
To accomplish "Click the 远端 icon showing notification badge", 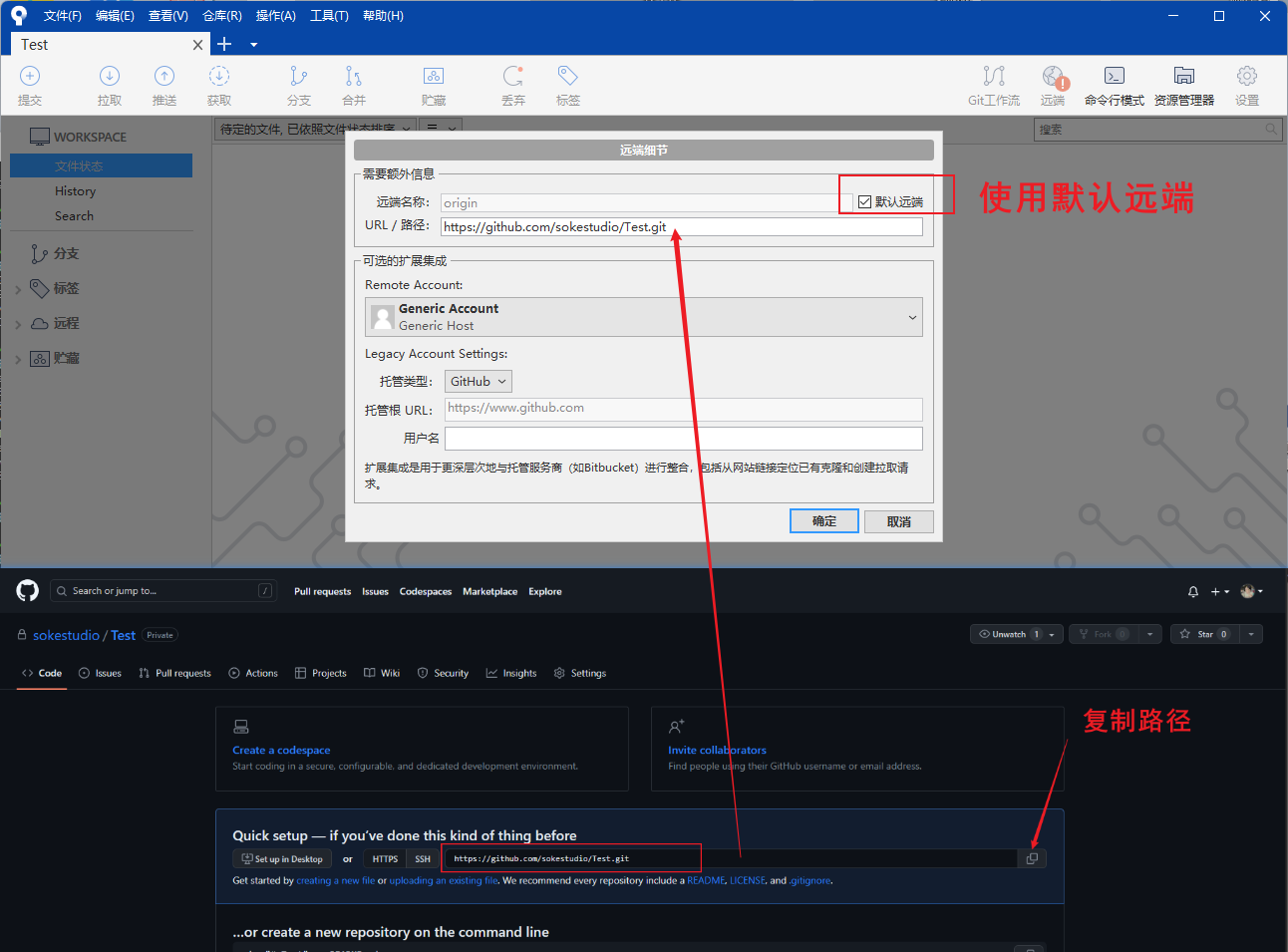I will [1054, 85].
